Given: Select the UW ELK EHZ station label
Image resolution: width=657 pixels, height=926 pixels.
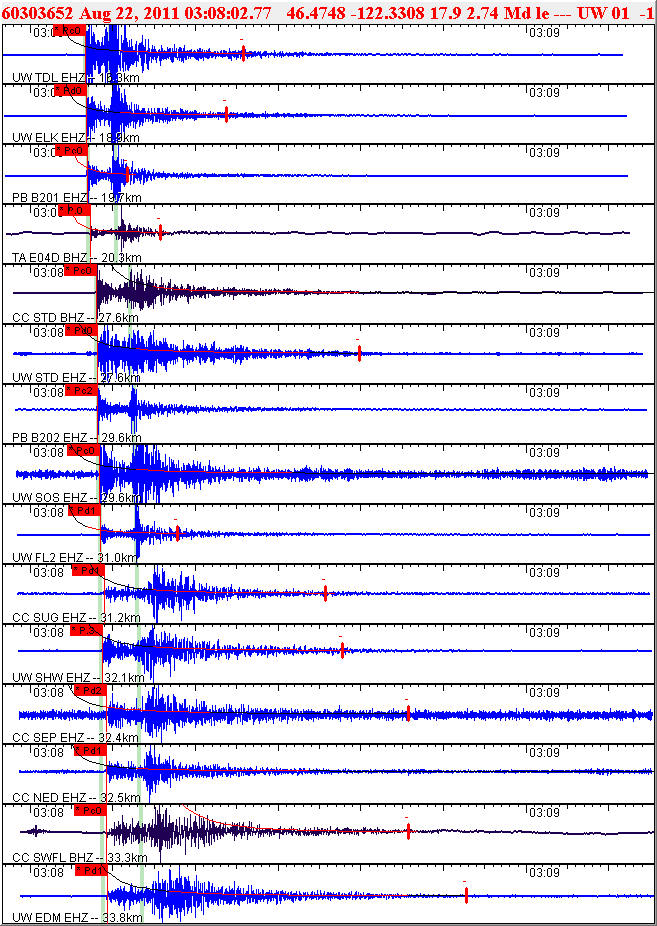Looking at the screenshot, I should pyautogui.click(x=76, y=138).
